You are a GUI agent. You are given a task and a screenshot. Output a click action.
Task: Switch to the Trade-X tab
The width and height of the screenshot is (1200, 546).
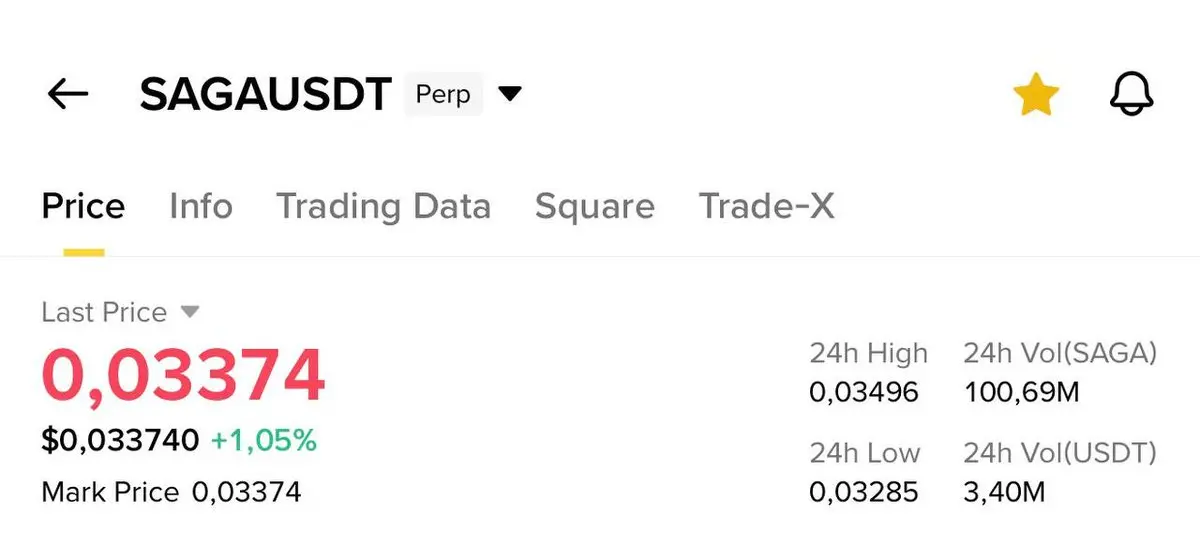[x=766, y=207]
